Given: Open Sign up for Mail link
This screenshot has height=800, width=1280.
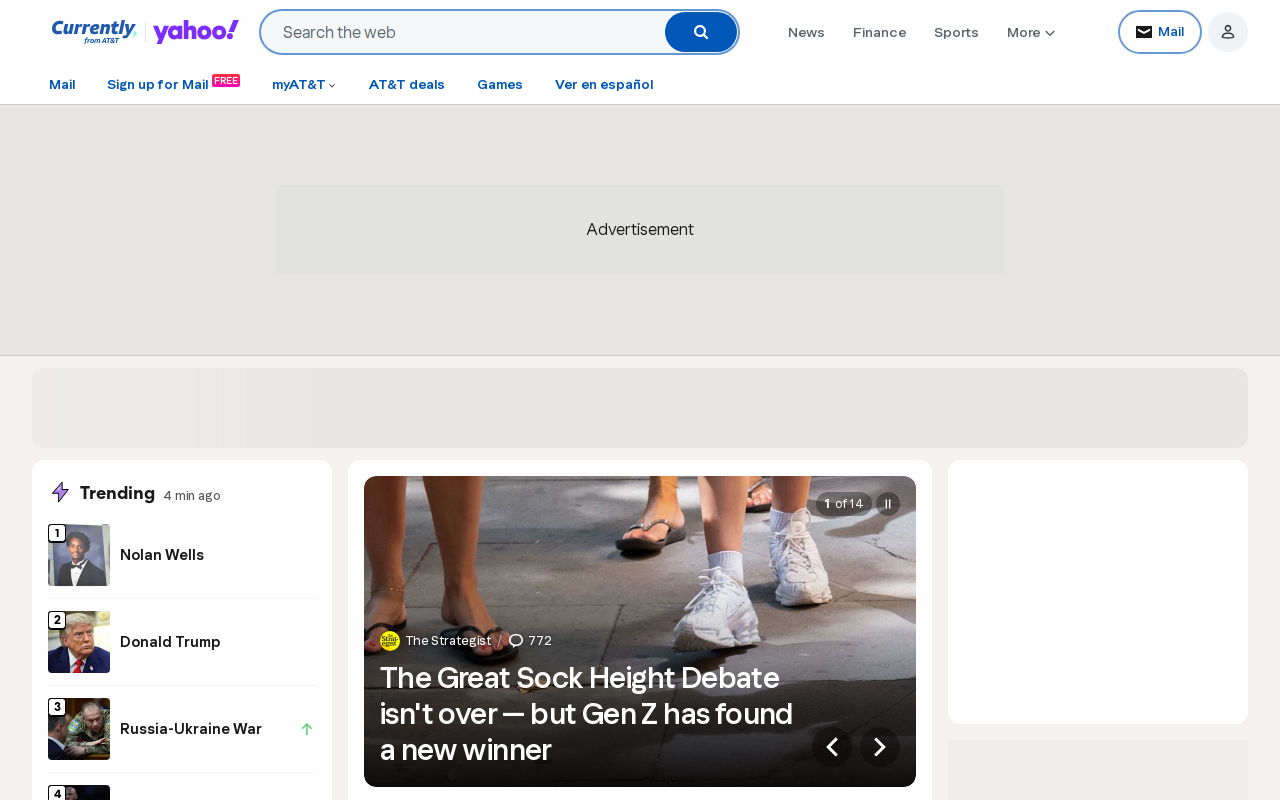Looking at the screenshot, I should click(x=173, y=84).
